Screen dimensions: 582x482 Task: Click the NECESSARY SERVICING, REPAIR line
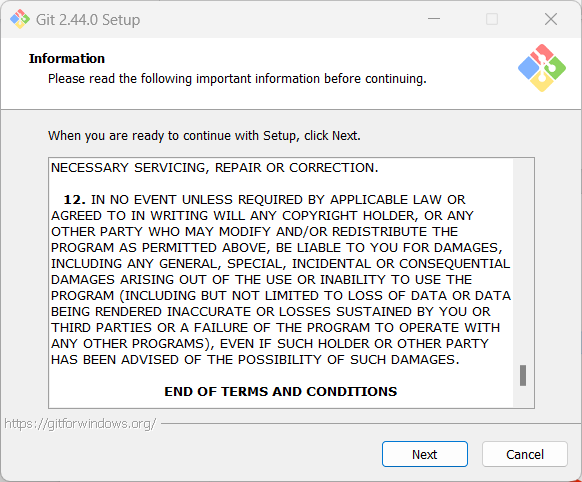coord(215,168)
